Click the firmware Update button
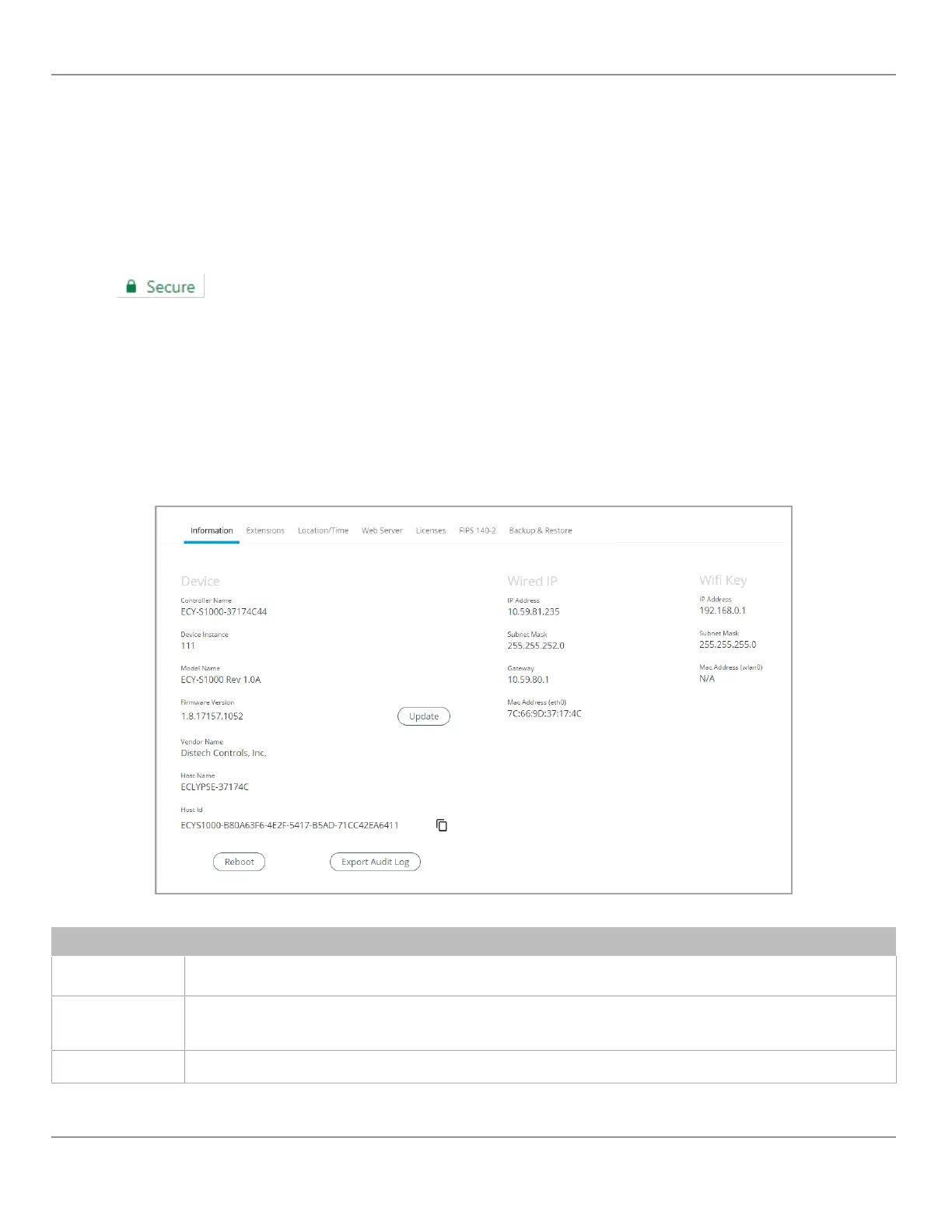 (x=424, y=716)
